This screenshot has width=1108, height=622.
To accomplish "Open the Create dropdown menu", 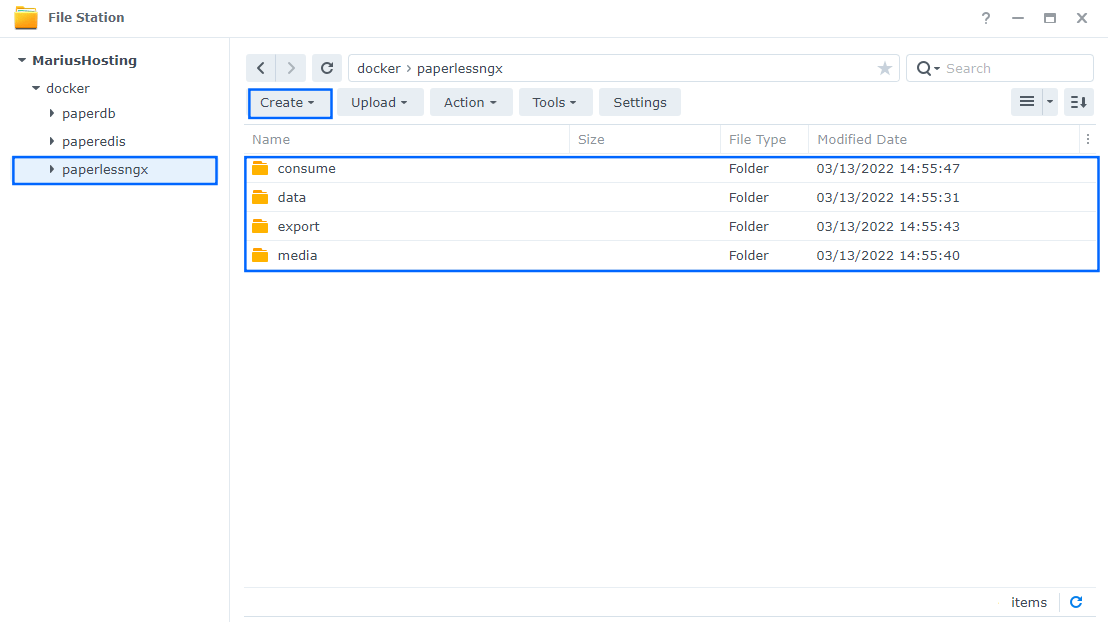I will point(289,101).
